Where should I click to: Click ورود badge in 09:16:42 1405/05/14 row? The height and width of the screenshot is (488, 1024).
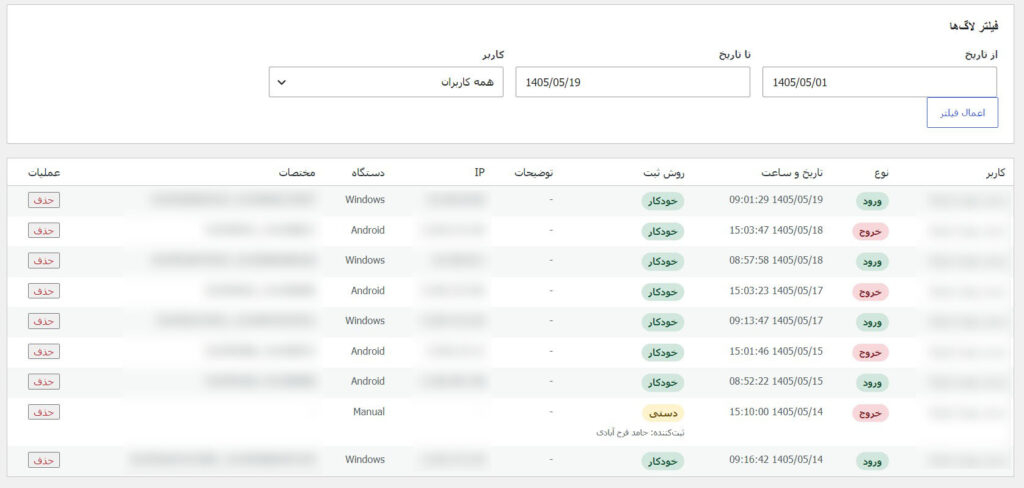coord(872,461)
